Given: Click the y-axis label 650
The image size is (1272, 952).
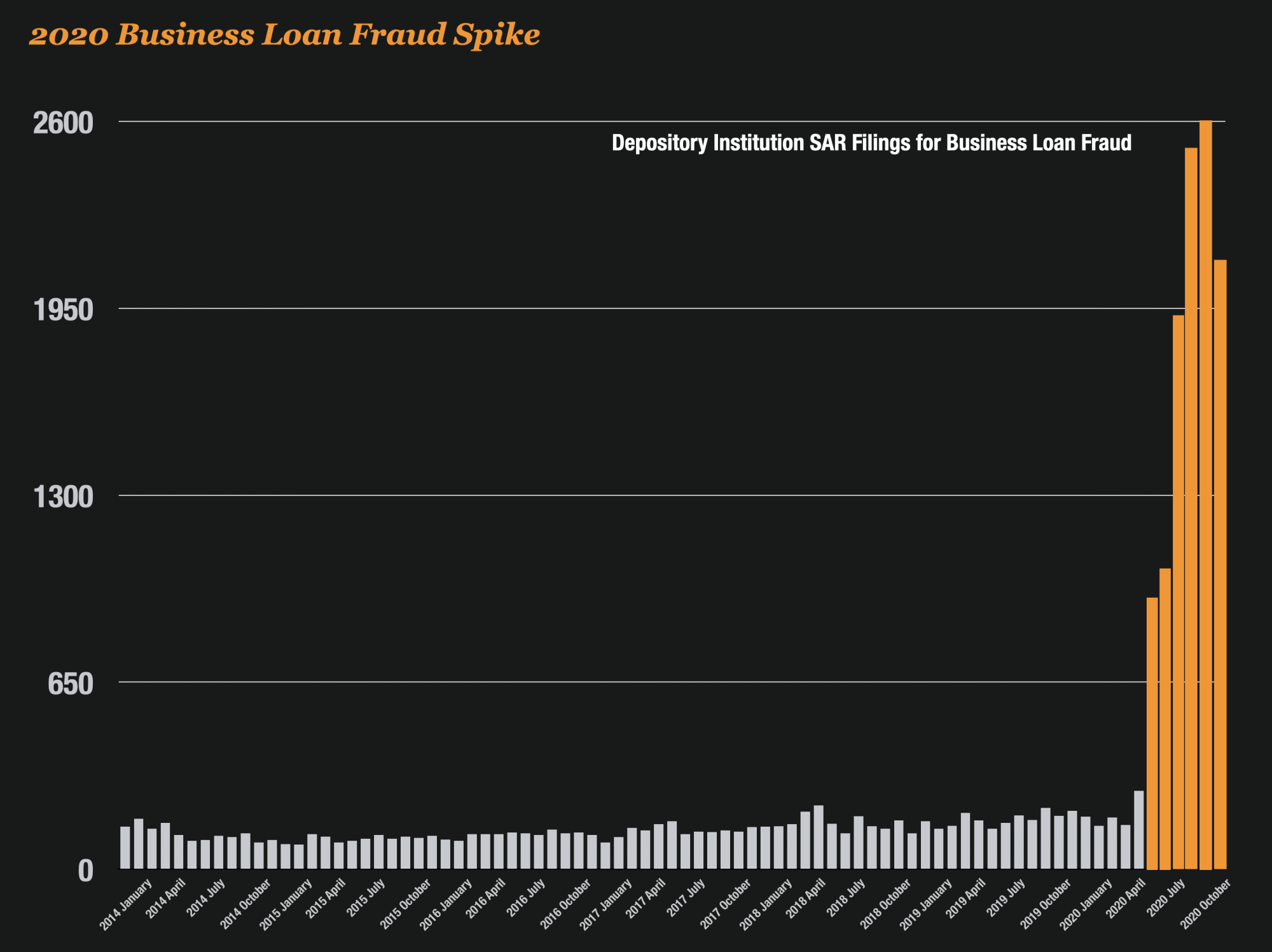Looking at the screenshot, I should 70,684.
